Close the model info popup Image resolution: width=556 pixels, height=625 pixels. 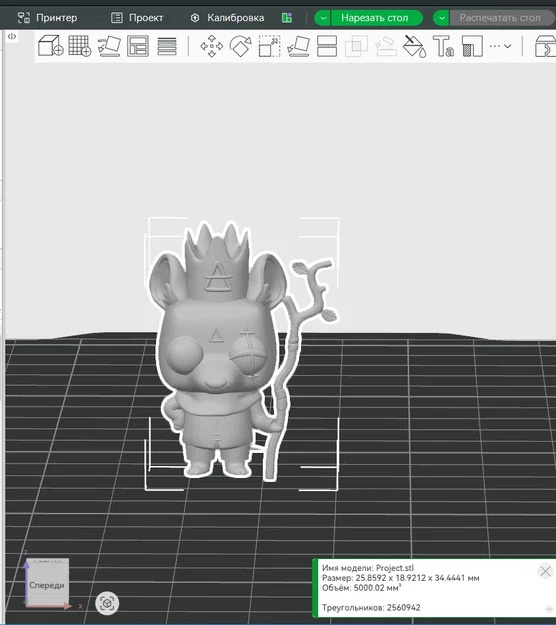coord(545,571)
